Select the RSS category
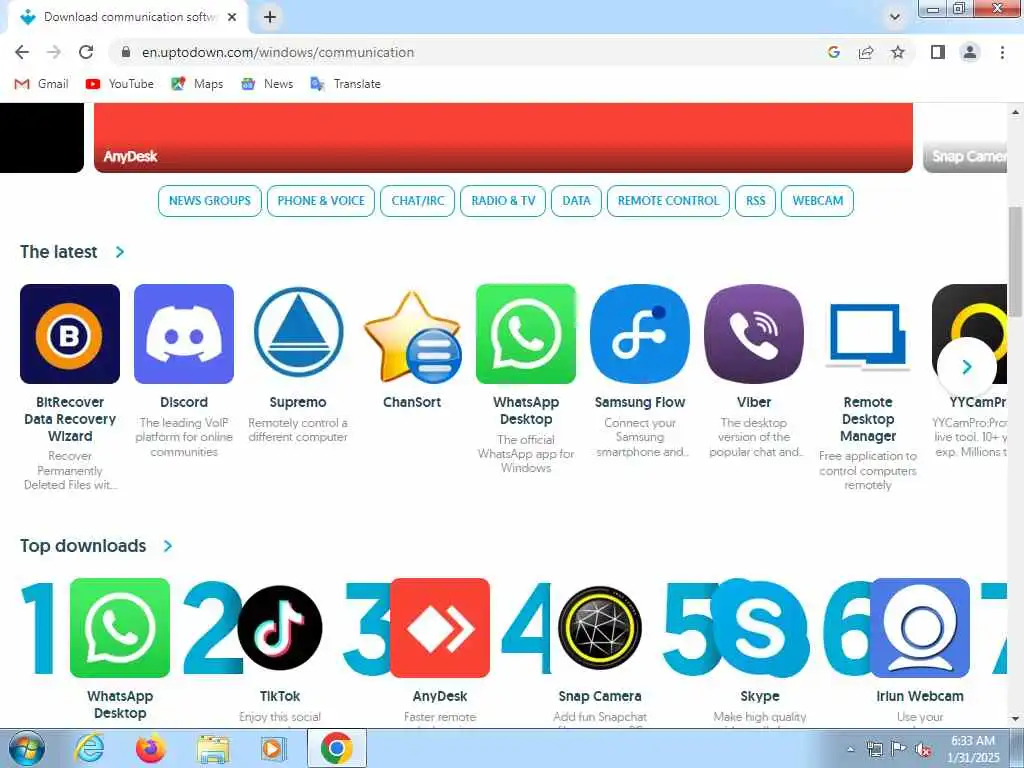 [x=756, y=201]
